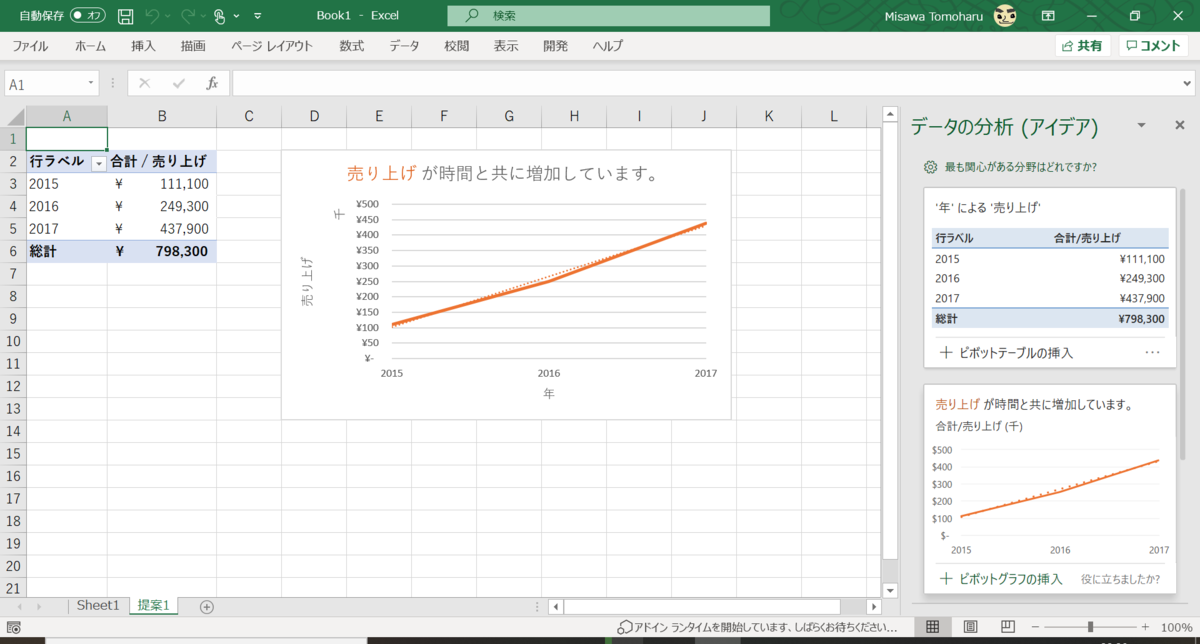Click ピボットテーブルの挿入 button
The height and width of the screenshot is (644, 1200).
click(x=1009, y=353)
